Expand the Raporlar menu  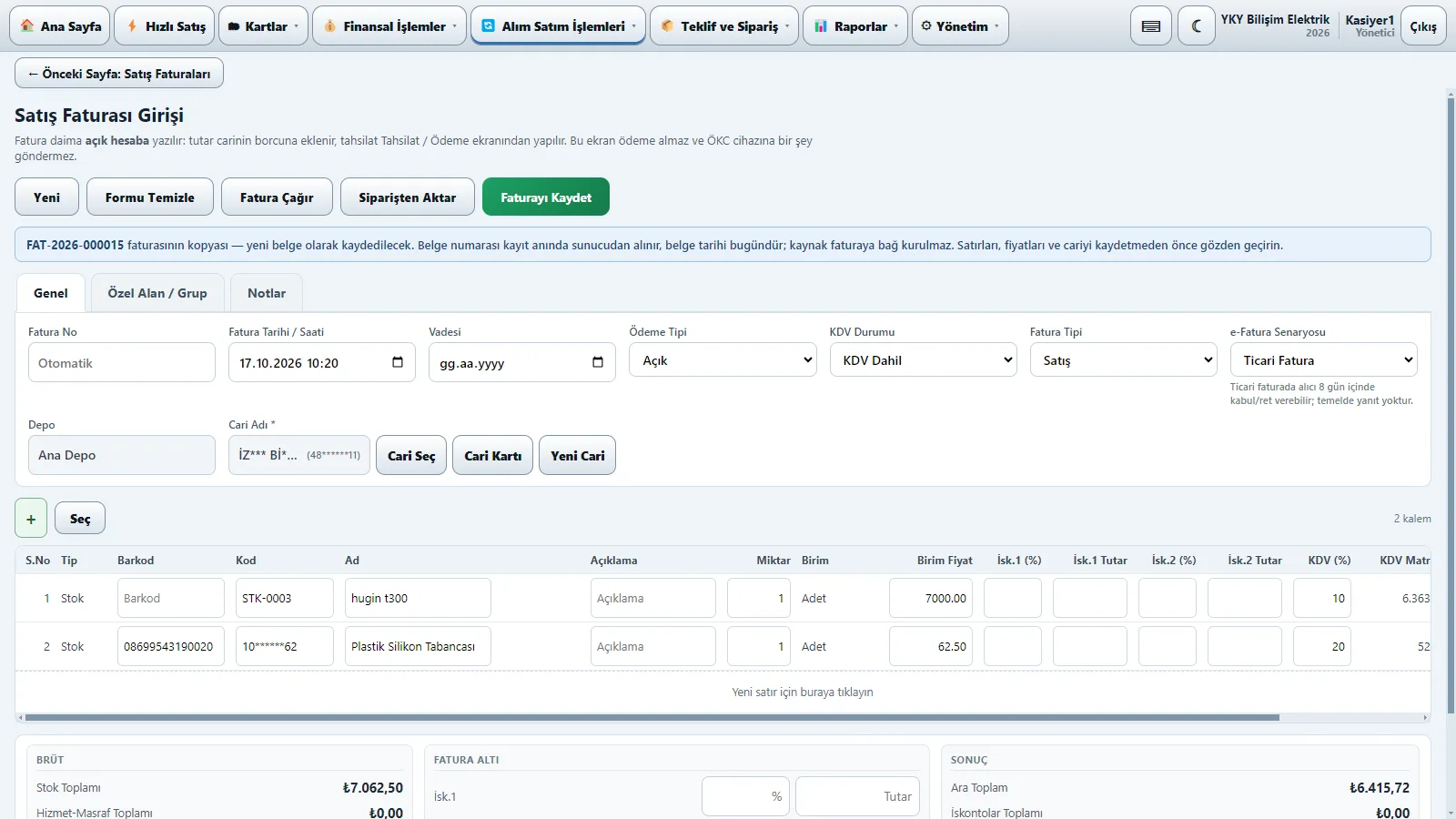tap(855, 25)
